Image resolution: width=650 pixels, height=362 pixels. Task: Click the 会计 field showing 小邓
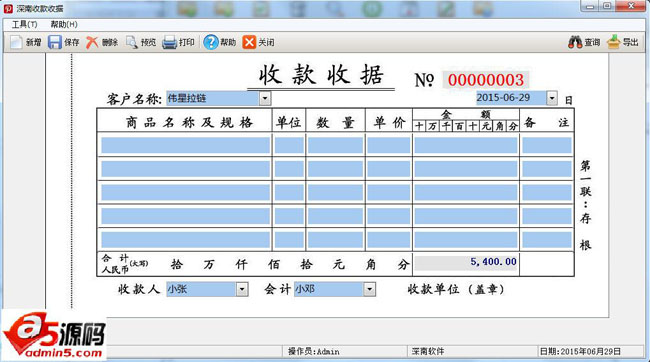tap(329, 289)
